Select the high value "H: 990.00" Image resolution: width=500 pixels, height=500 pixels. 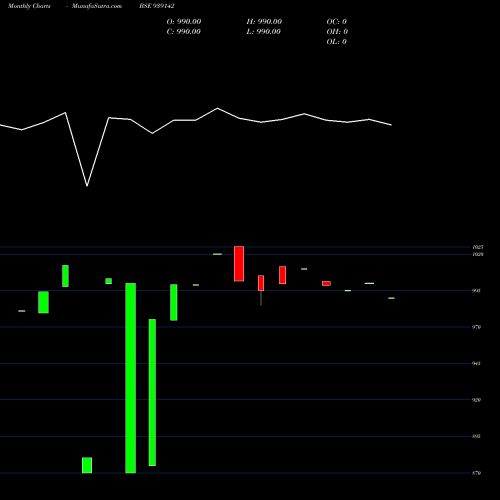[x=264, y=22]
